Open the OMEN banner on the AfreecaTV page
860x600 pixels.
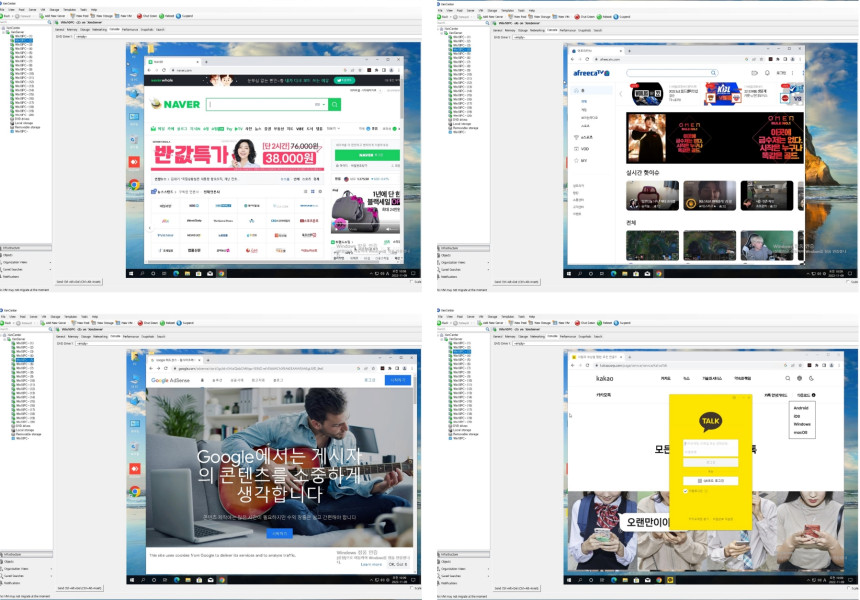pos(715,138)
